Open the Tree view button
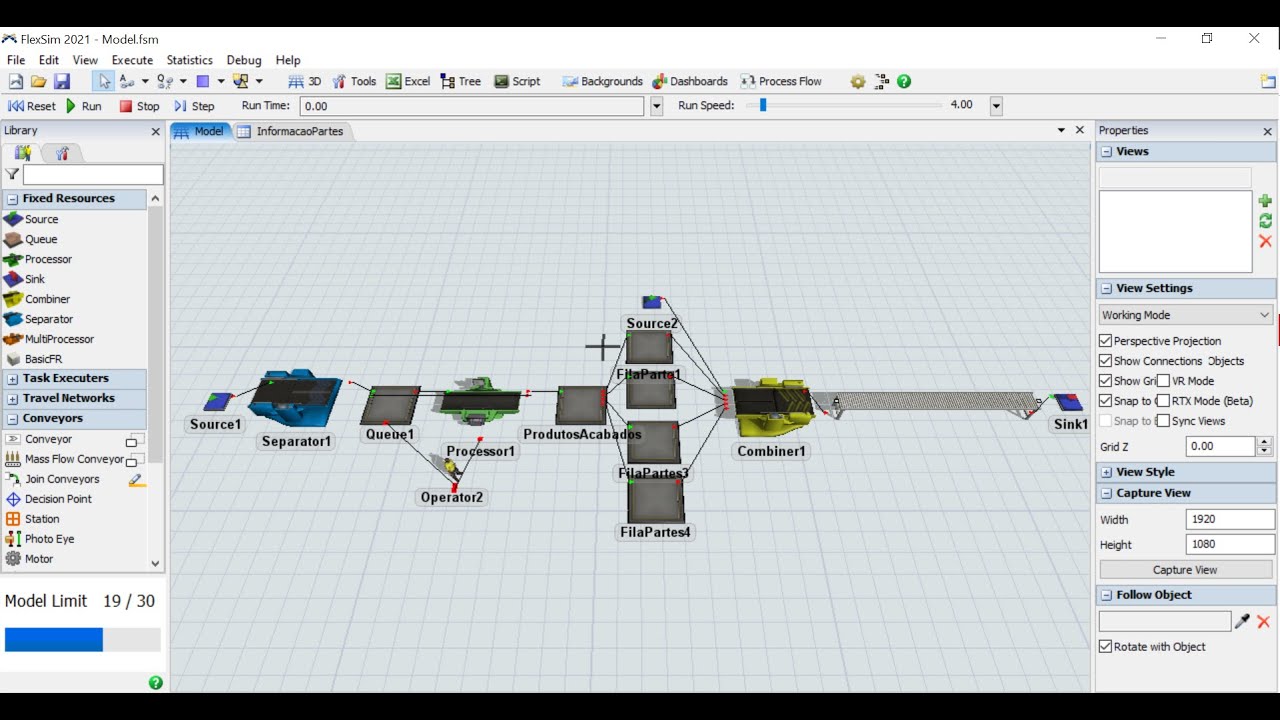This screenshot has height=720, width=1280. (461, 82)
